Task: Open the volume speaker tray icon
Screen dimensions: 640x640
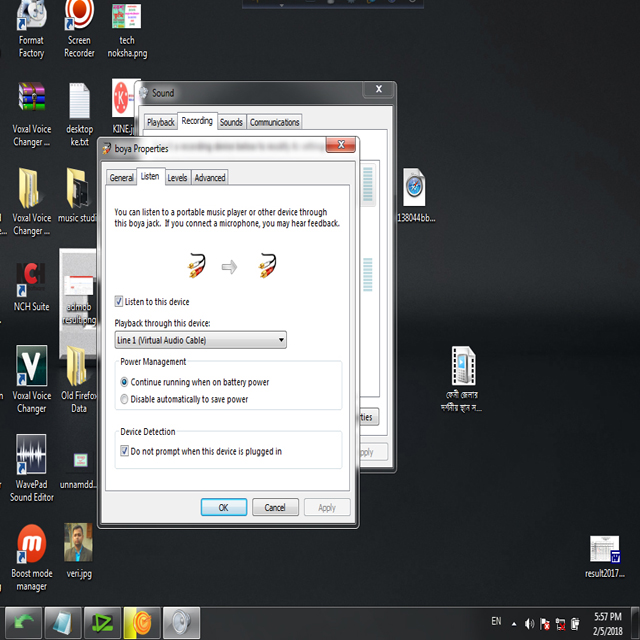Action: pos(529,624)
